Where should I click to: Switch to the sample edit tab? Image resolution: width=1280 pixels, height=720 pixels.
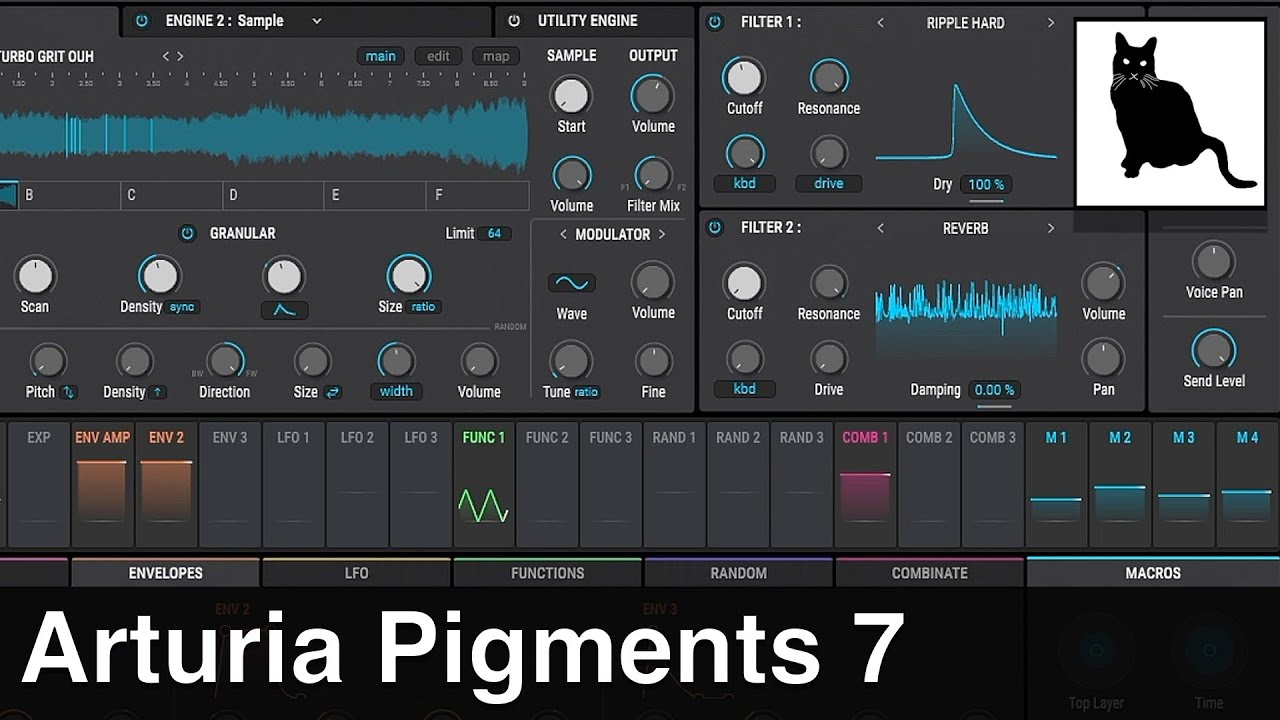(438, 56)
